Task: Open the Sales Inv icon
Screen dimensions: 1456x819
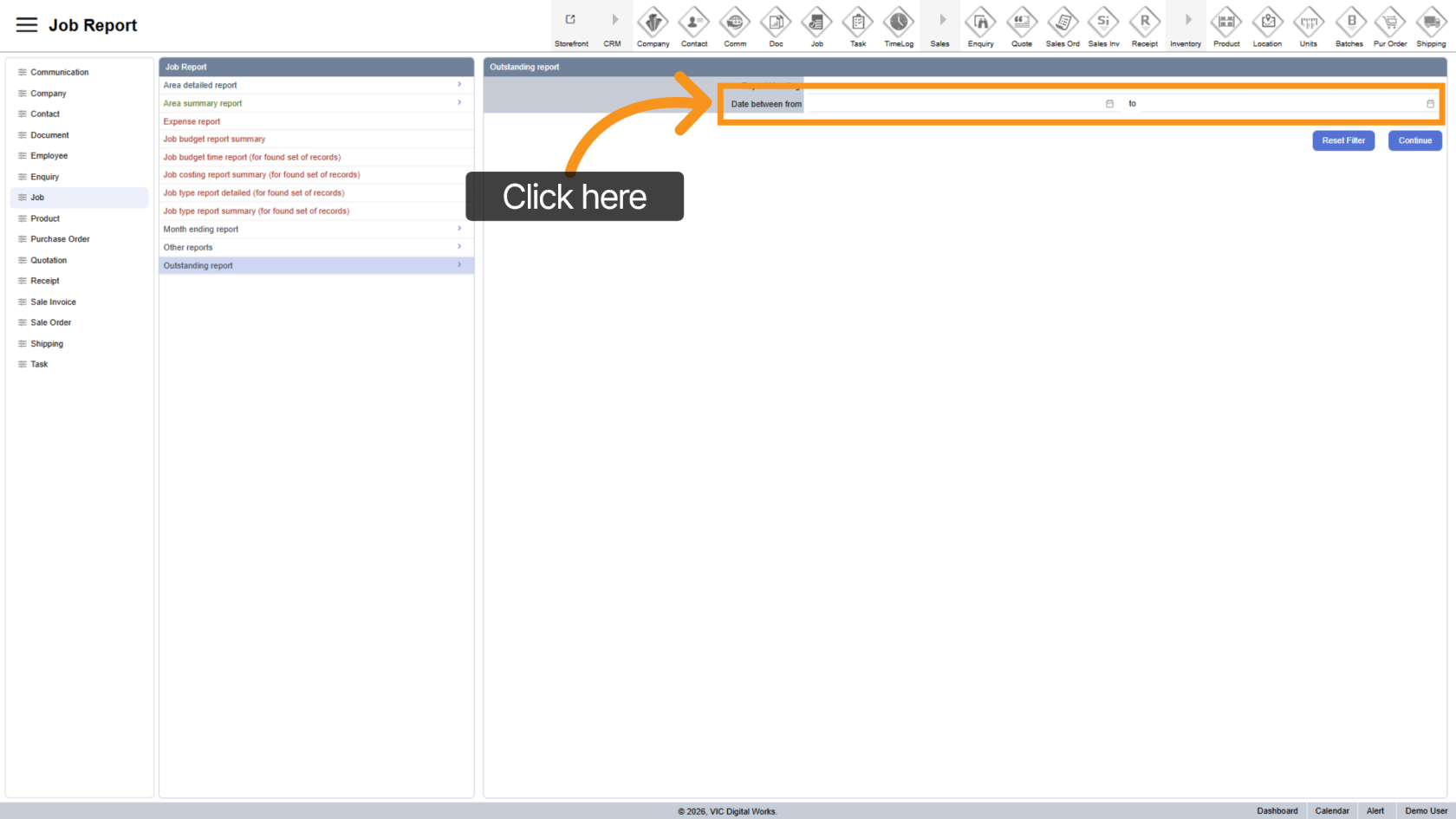Action: click(x=1103, y=23)
